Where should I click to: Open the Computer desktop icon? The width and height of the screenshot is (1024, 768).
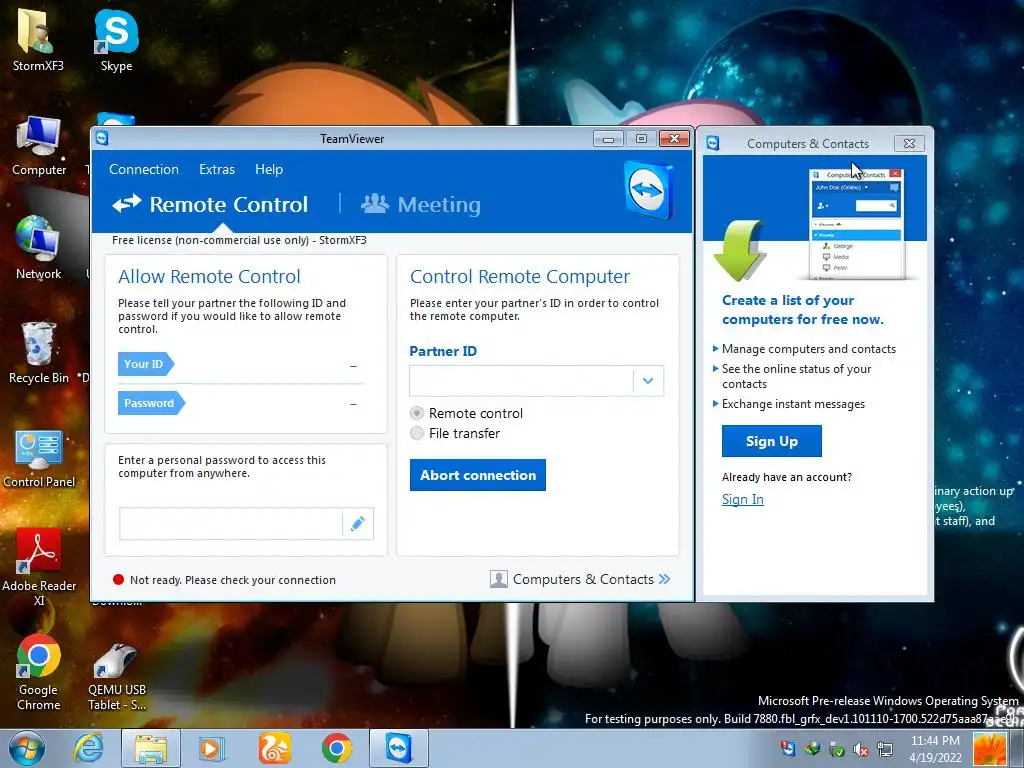click(x=39, y=146)
